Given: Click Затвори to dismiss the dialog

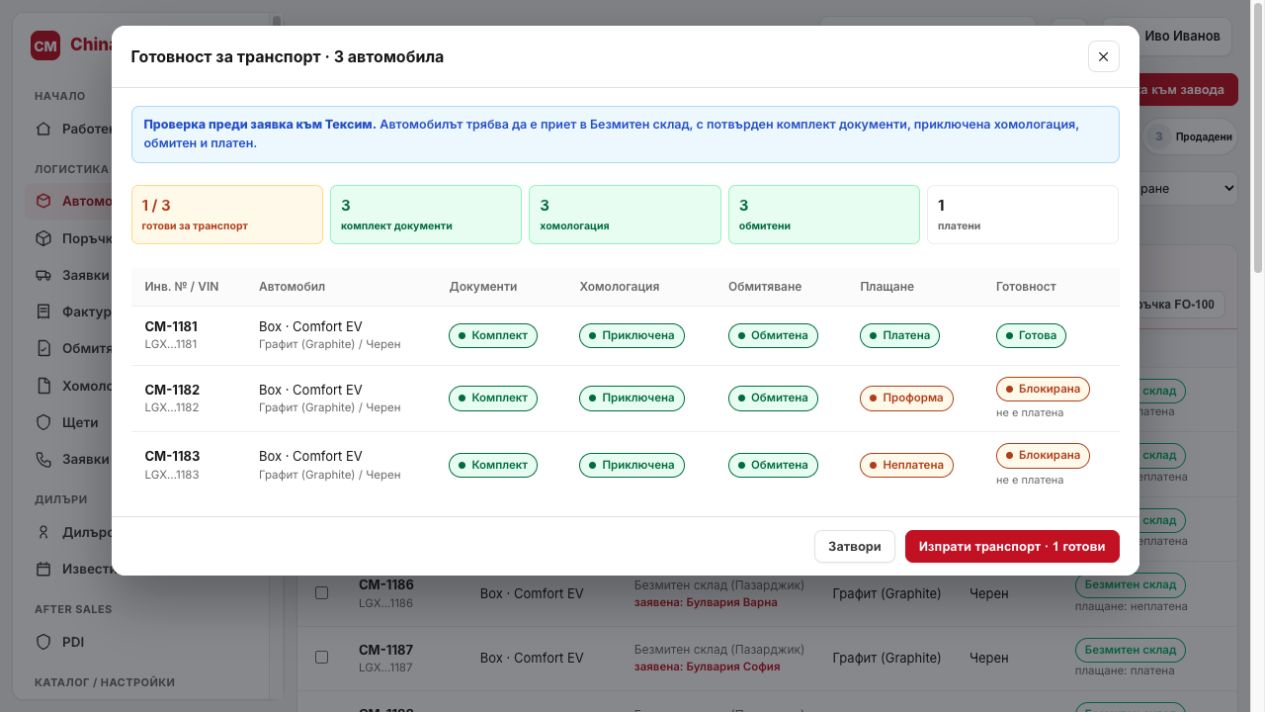Looking at the screenshot, I should point(855,547).
